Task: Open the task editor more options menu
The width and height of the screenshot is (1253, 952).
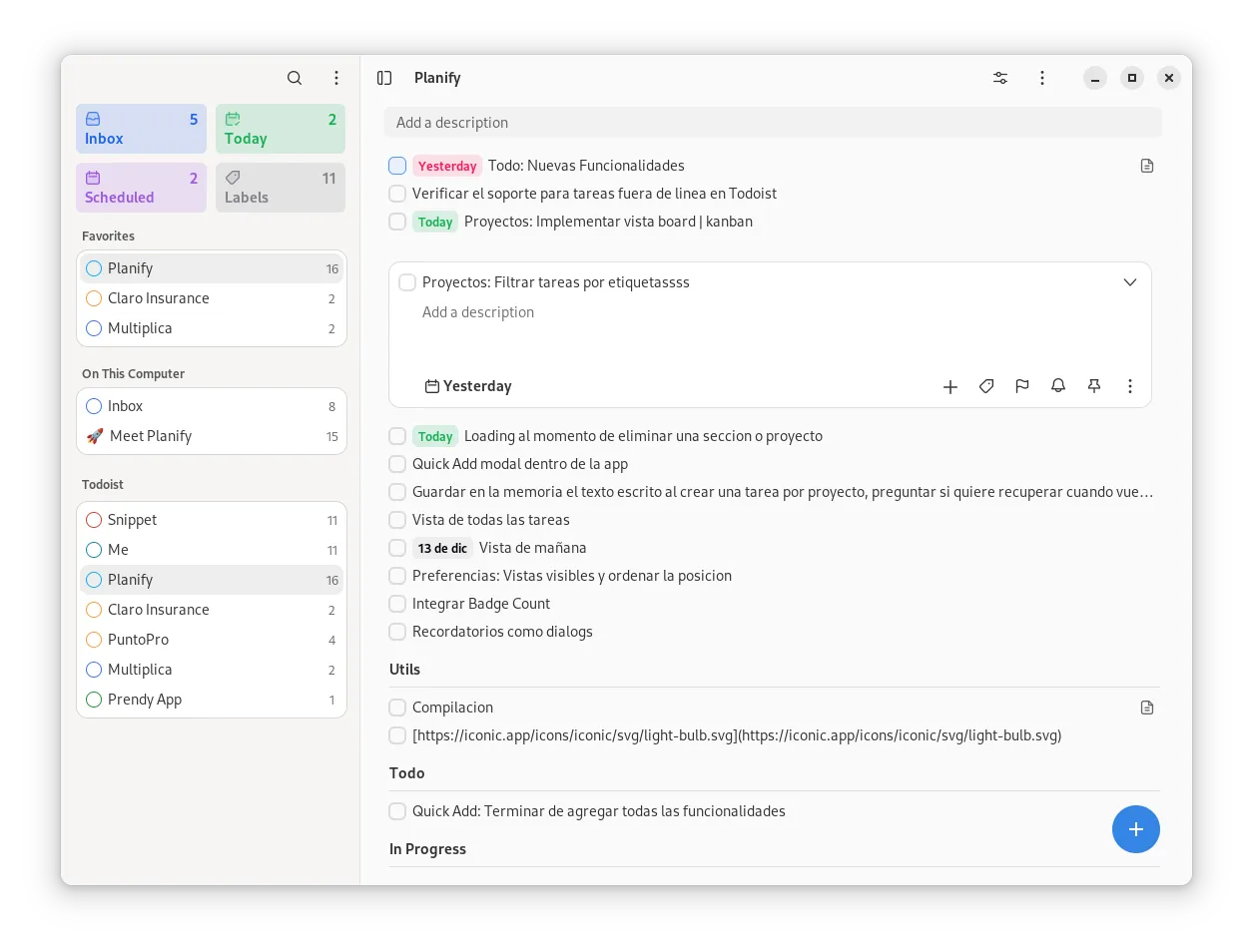Action: tap(1130, 386)
